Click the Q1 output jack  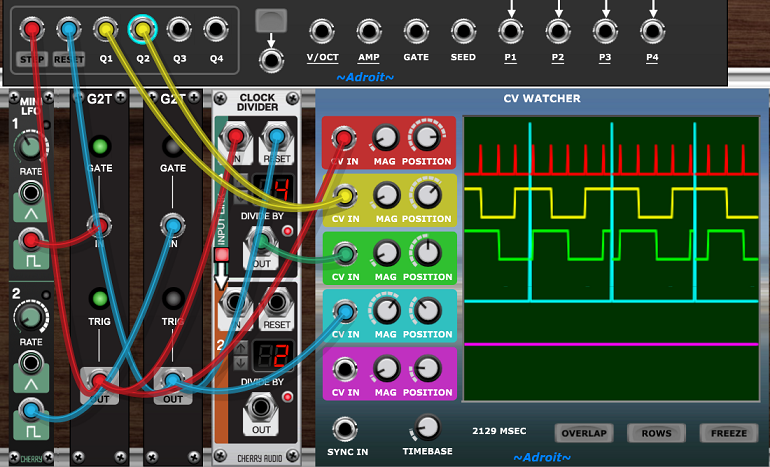coord(106,29)
